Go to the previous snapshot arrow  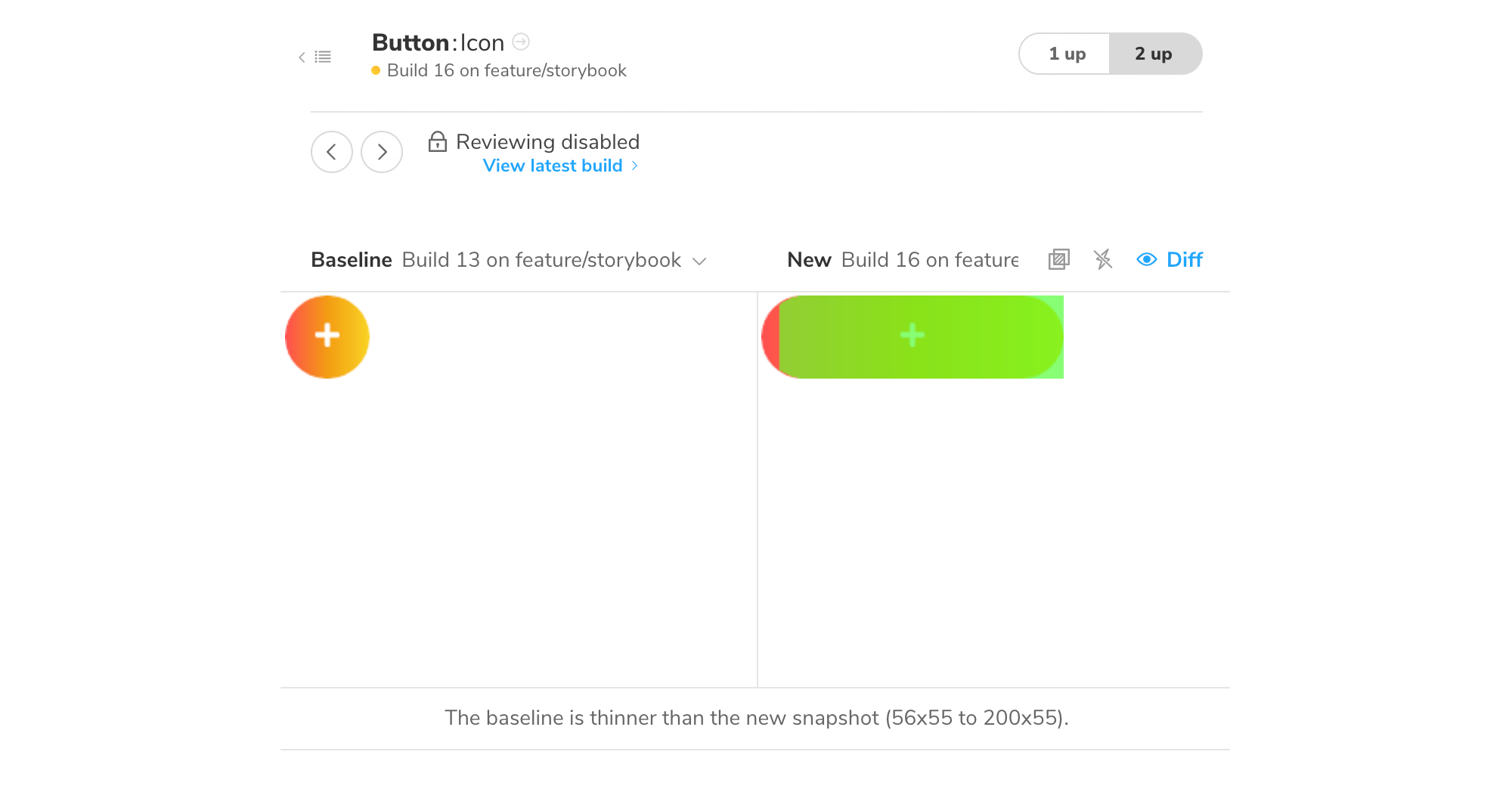click(332, 152)
